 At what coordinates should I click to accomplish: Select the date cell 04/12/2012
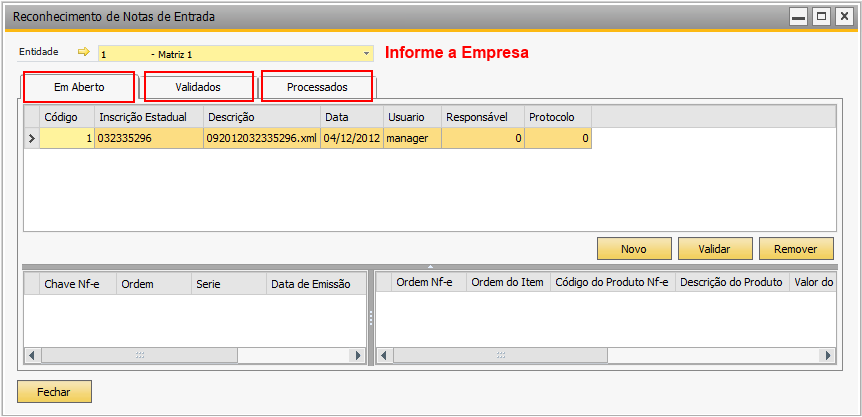(x=352, y=138)
